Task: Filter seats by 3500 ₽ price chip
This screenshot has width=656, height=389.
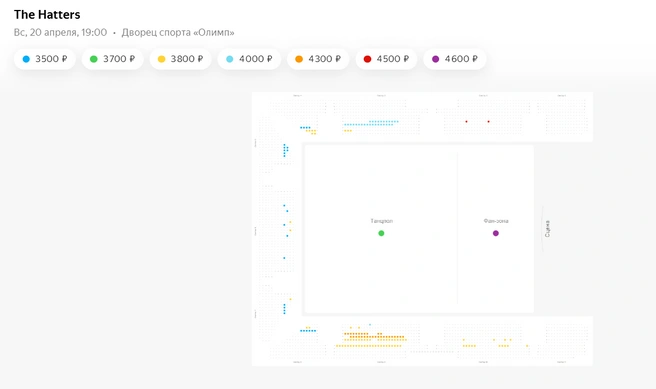Action: [x=45, y=59]
